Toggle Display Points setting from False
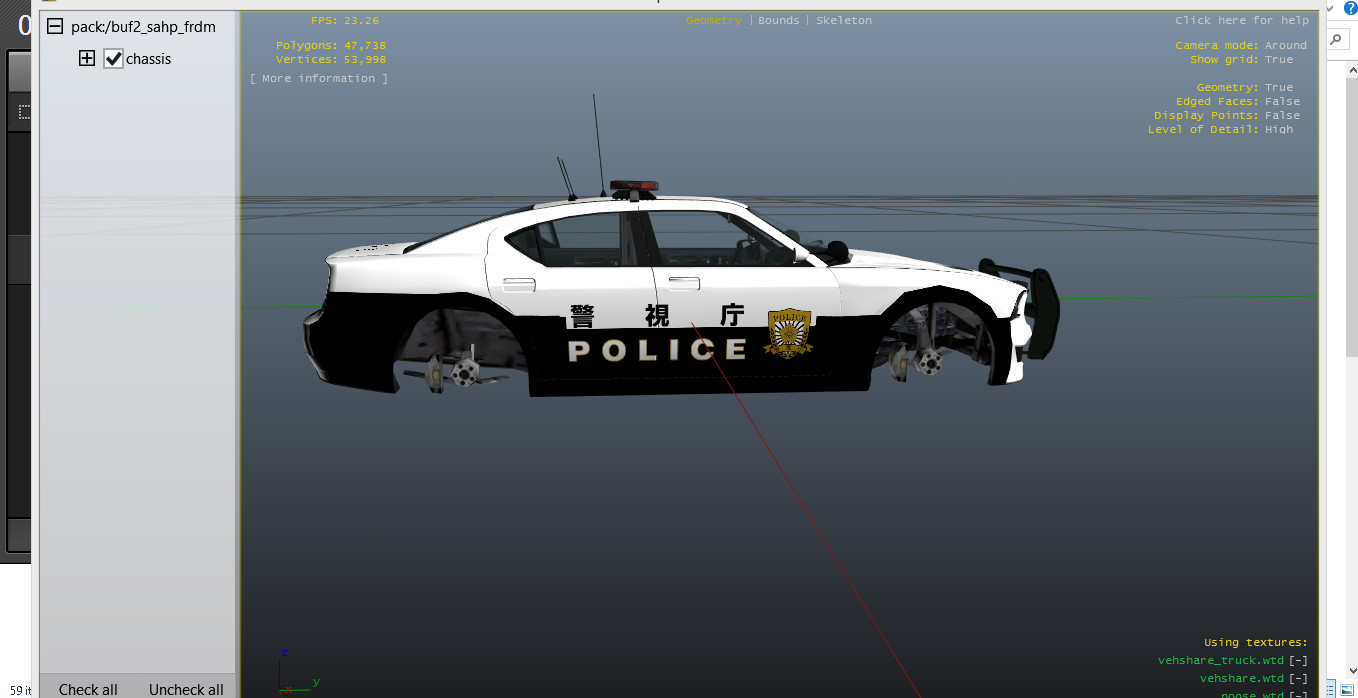 tap(1282, 116)
